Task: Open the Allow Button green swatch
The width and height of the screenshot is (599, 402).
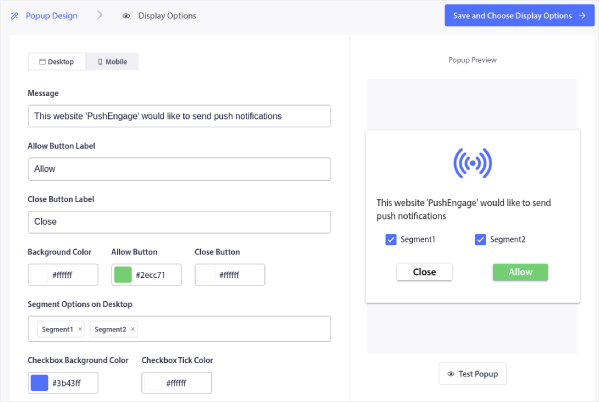Action: [123, 275]
